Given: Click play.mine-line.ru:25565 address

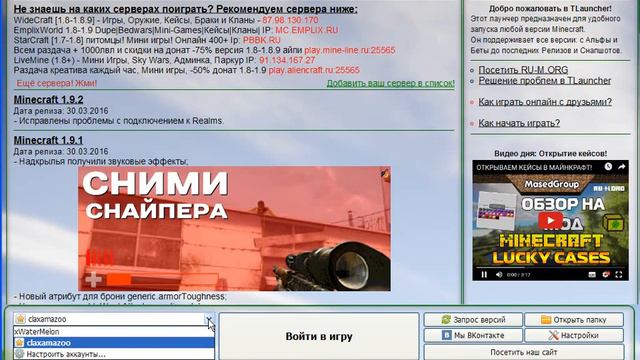Looking at the screenshot, I should [350, 50].
